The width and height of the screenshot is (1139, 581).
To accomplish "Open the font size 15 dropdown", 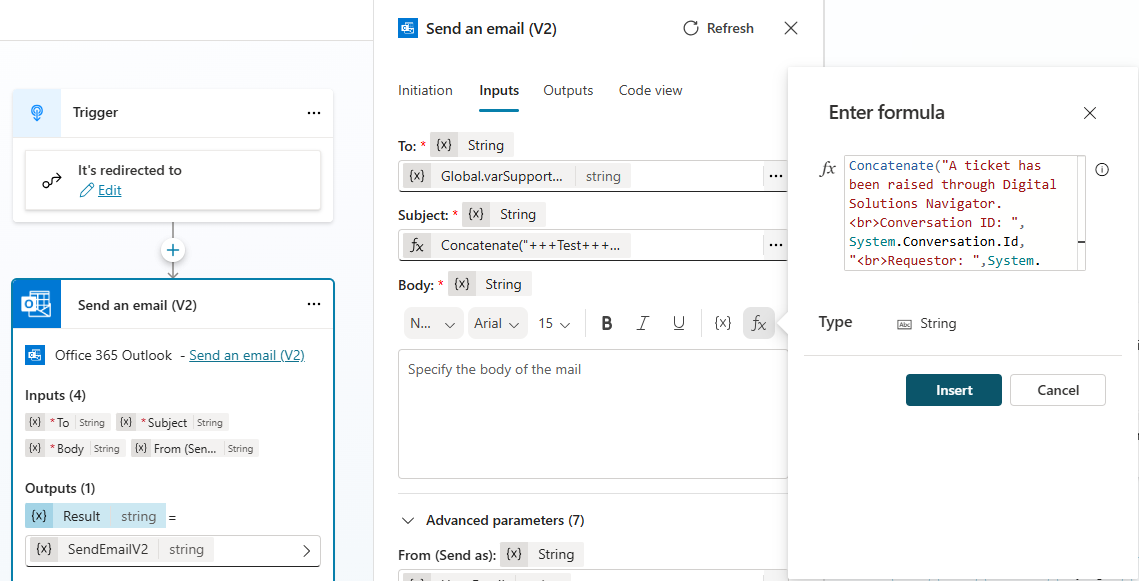I will (x=554, y=323).
